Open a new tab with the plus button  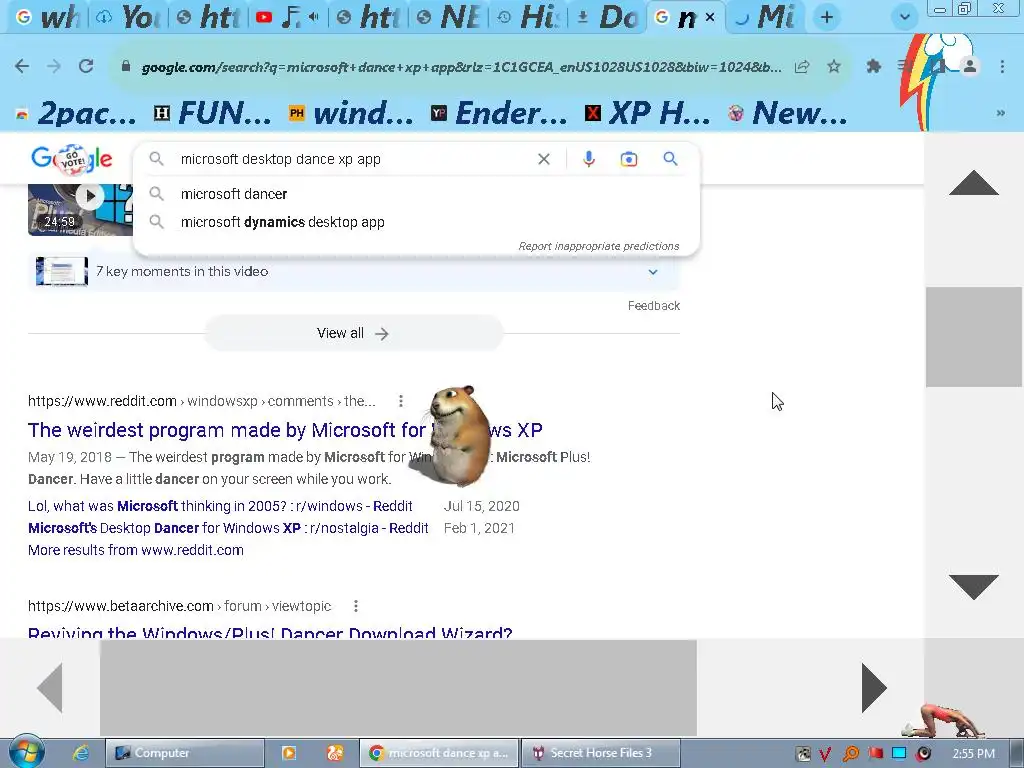[x=827, y=18]
